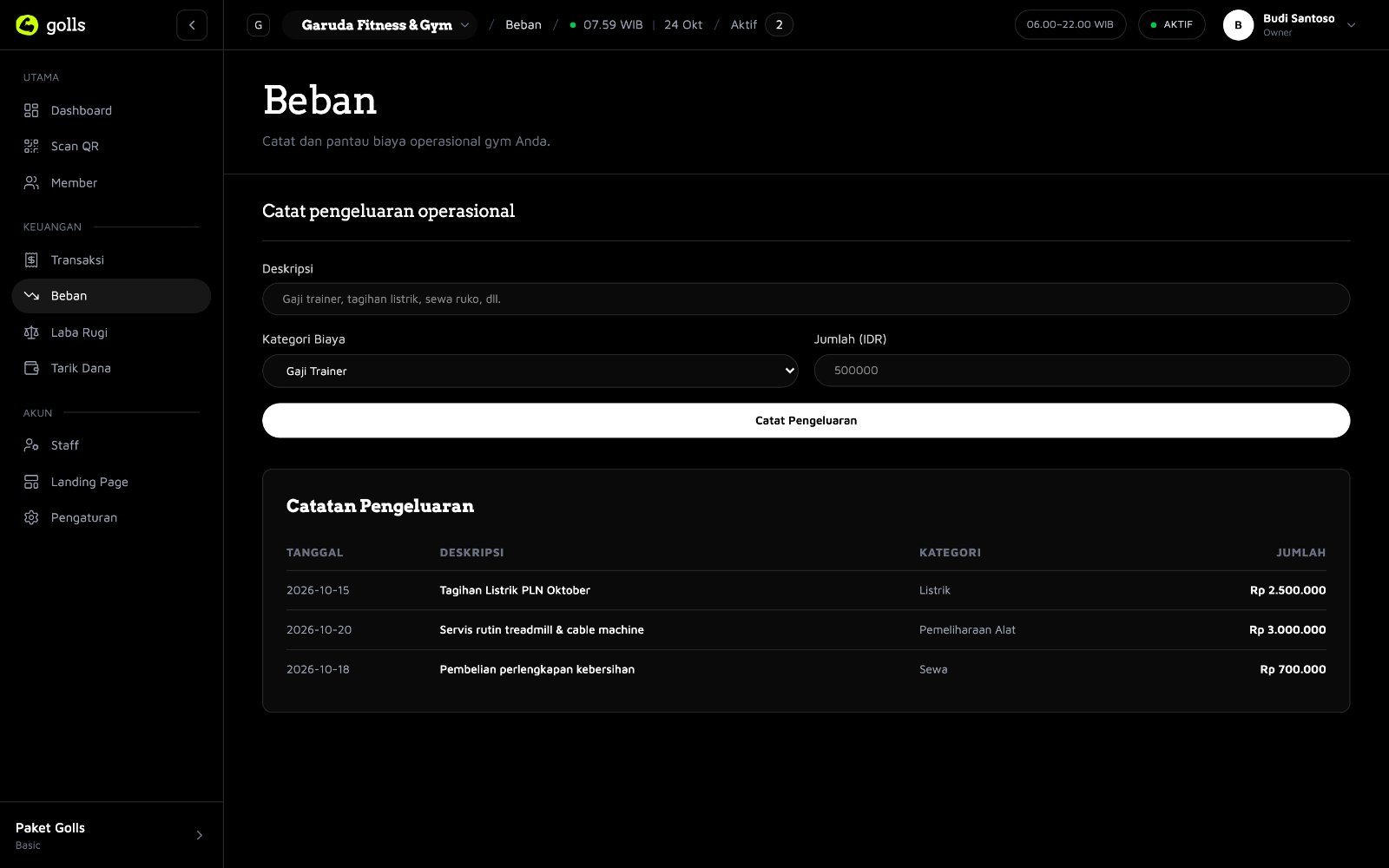This screenshot has height=868, width=1389.
Task: Open the Dashboard menu item
Action: [x=111, y=110]
